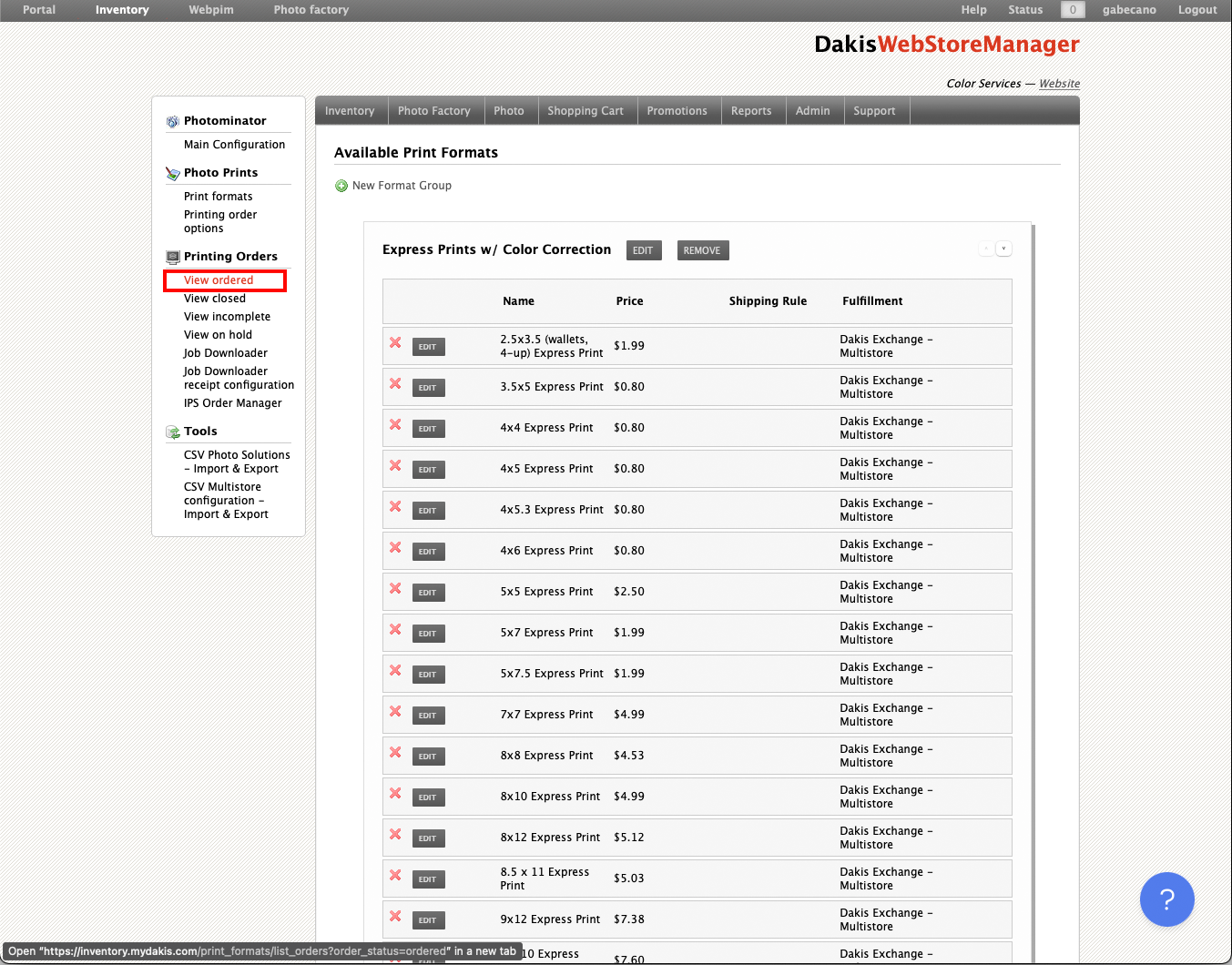Image resolution: width=1232 pixels, height=965 pixels.
Task: Click EDIT button for 5x7 Express Print
Action: click(428, 634)
